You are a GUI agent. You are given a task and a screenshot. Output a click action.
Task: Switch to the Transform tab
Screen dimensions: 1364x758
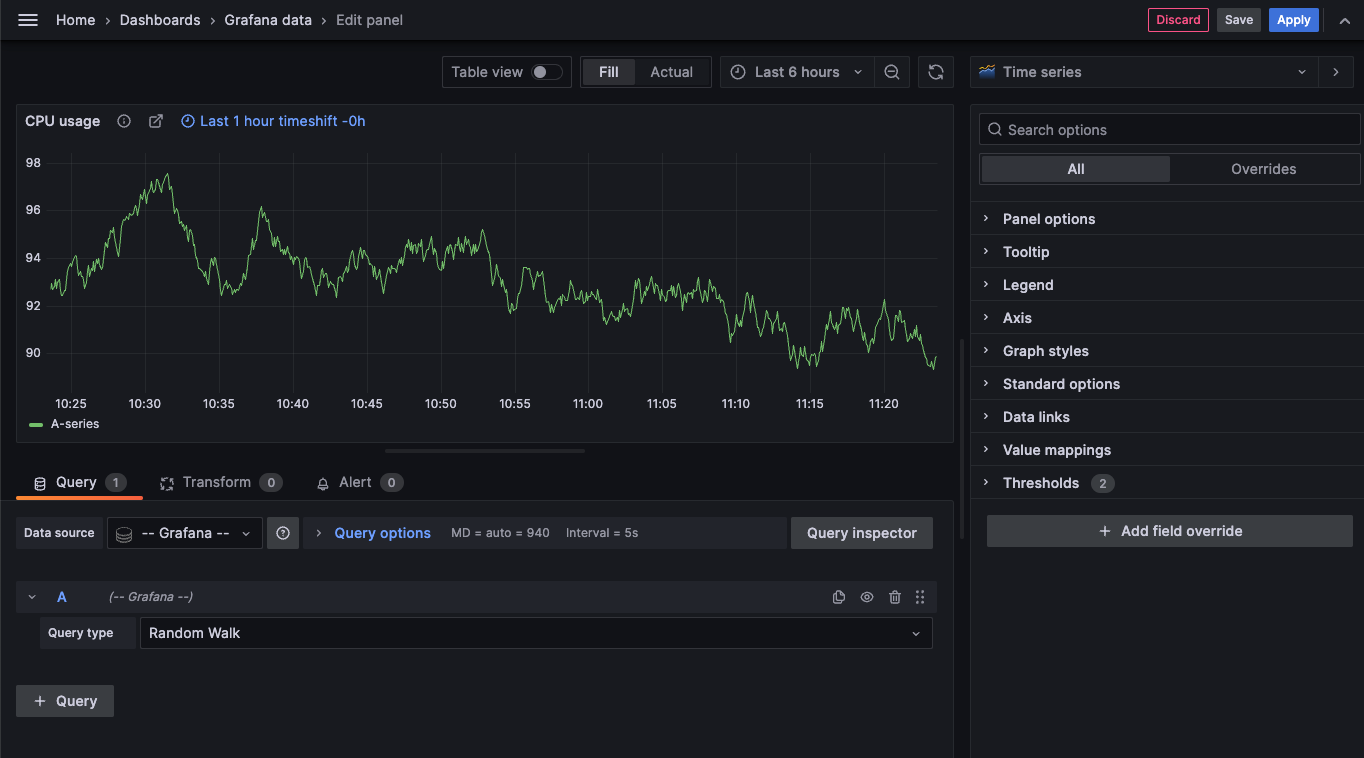[x=216, y=482]
